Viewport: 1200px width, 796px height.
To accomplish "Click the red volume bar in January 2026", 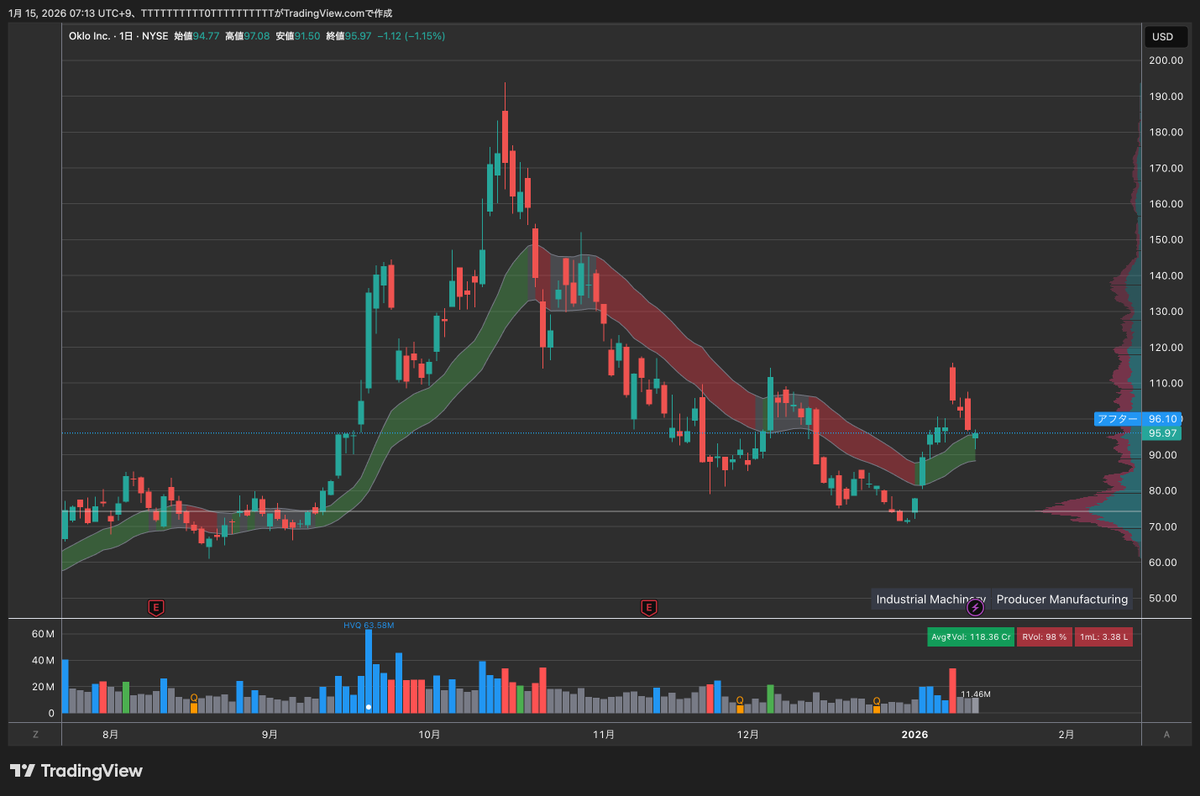I will [x=953, y=690].
